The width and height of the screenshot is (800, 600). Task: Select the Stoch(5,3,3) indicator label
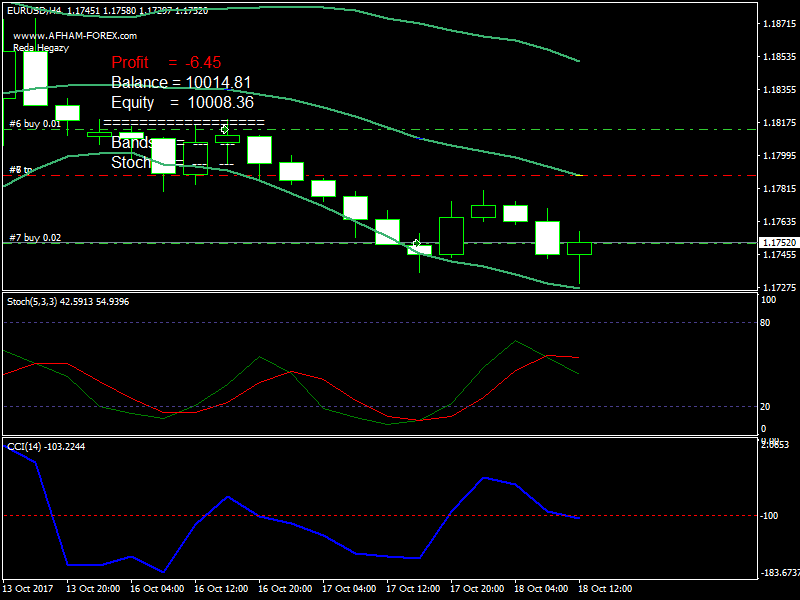[35, 301]
